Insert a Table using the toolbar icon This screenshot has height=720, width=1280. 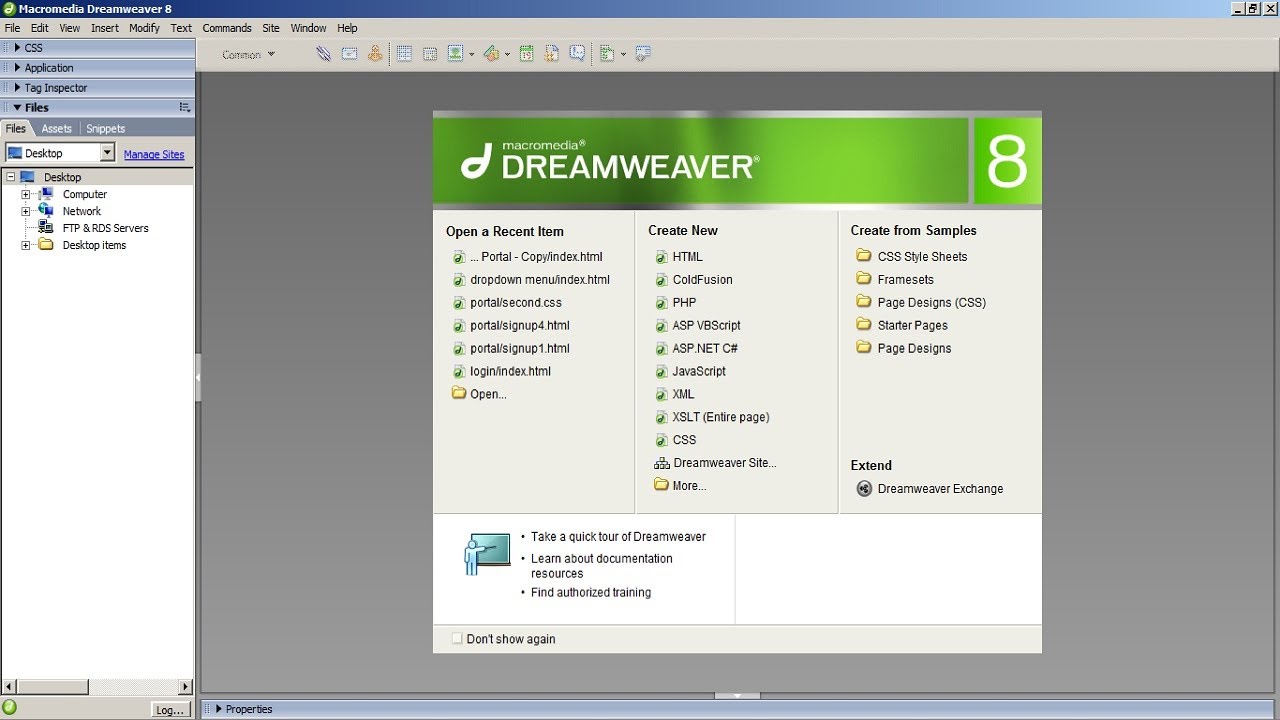tap(404, 54)
